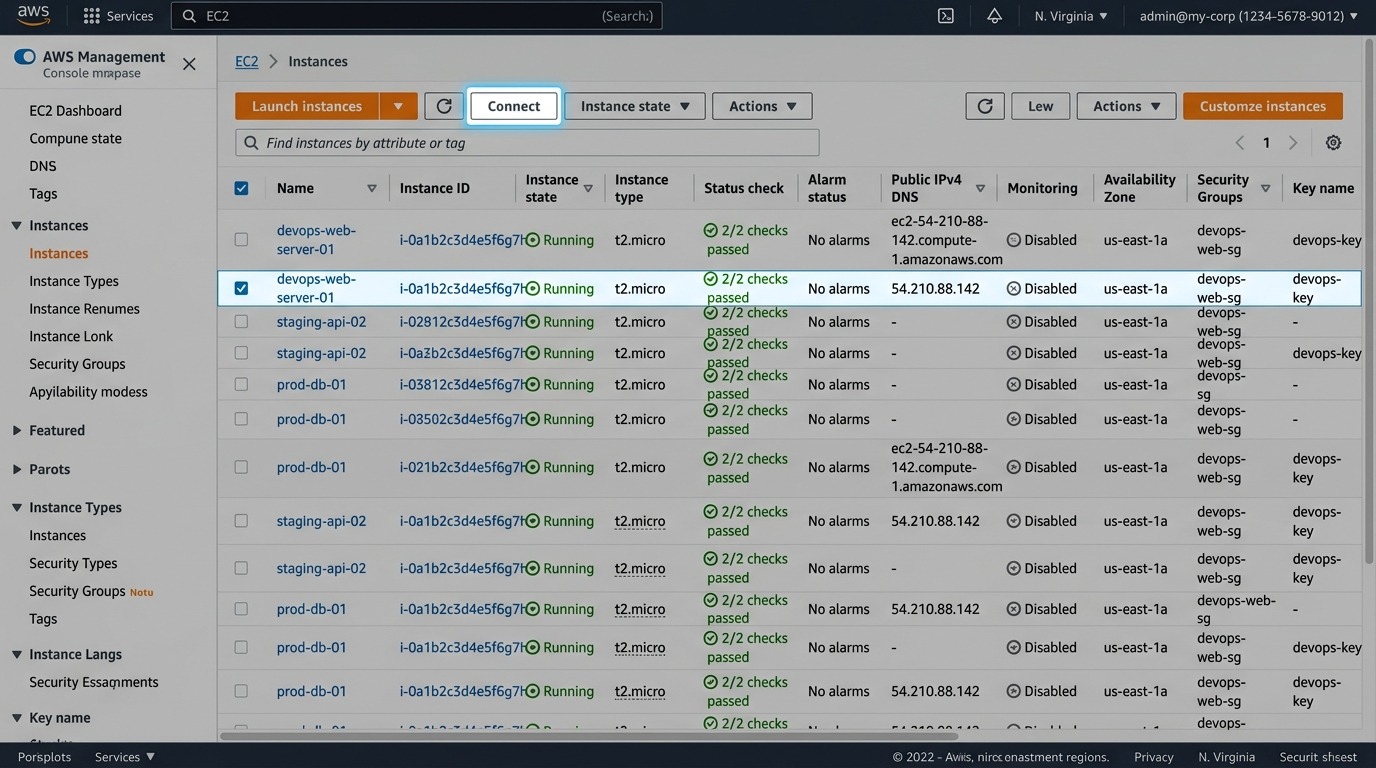The width and height of the screenshot is (1376, 768).
Task: Open the CloudShell terminal icon
Action: tap(945, 16)
